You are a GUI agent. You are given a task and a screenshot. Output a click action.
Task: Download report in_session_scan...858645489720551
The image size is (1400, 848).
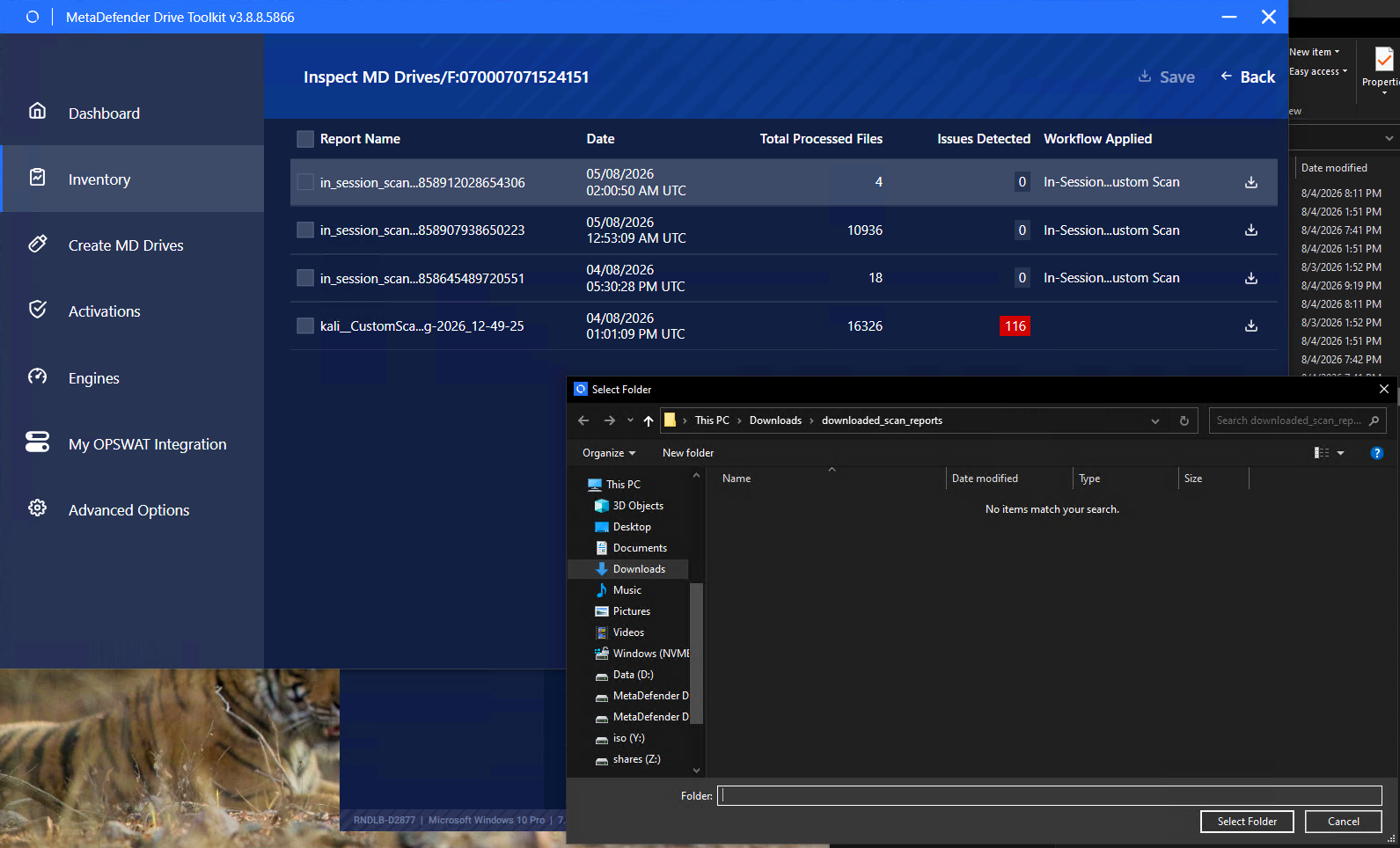[x=1251, y=278]
